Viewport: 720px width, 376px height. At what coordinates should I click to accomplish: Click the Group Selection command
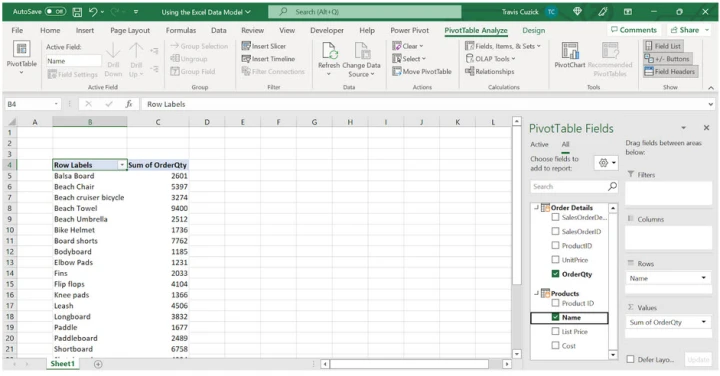coord(199,46)
